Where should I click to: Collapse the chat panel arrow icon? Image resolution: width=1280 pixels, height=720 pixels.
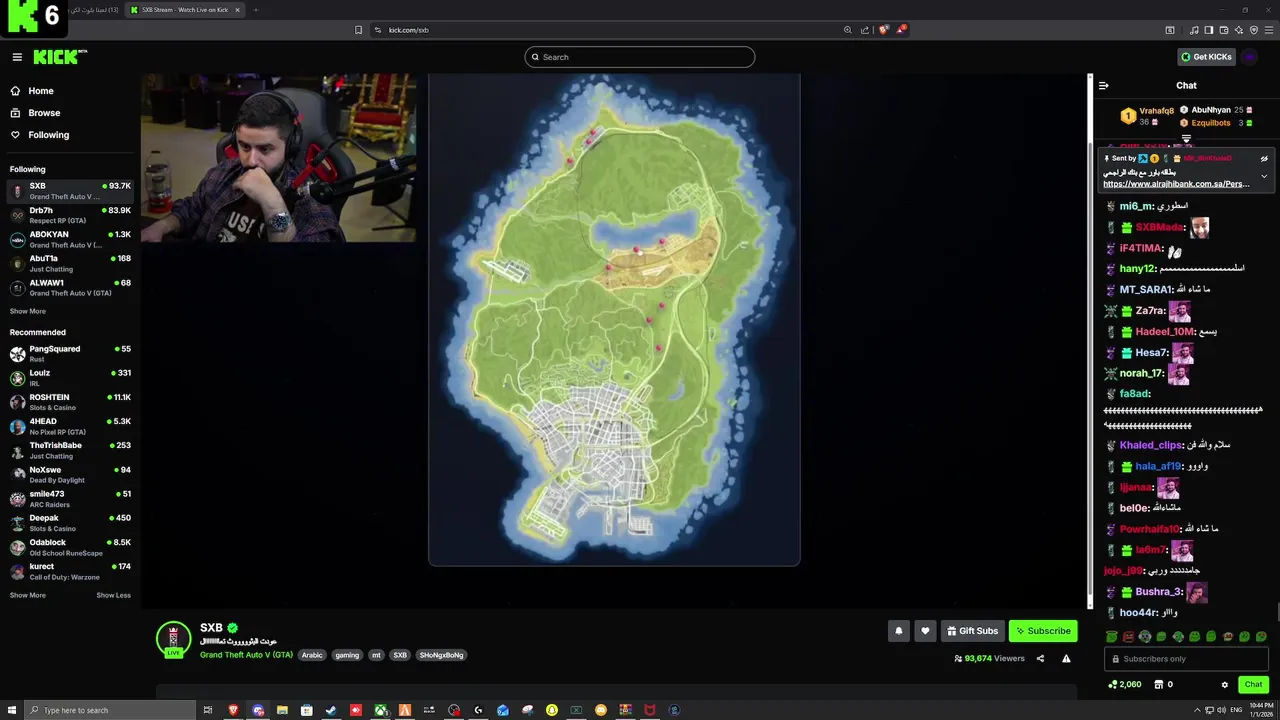1104,85
